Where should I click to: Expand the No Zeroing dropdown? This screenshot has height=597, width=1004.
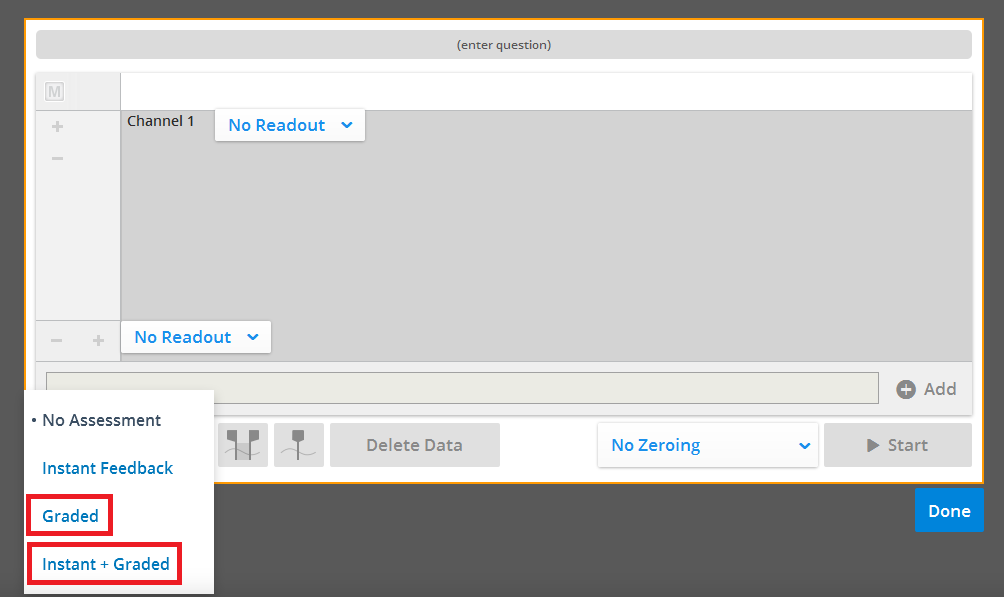(708, 445)
